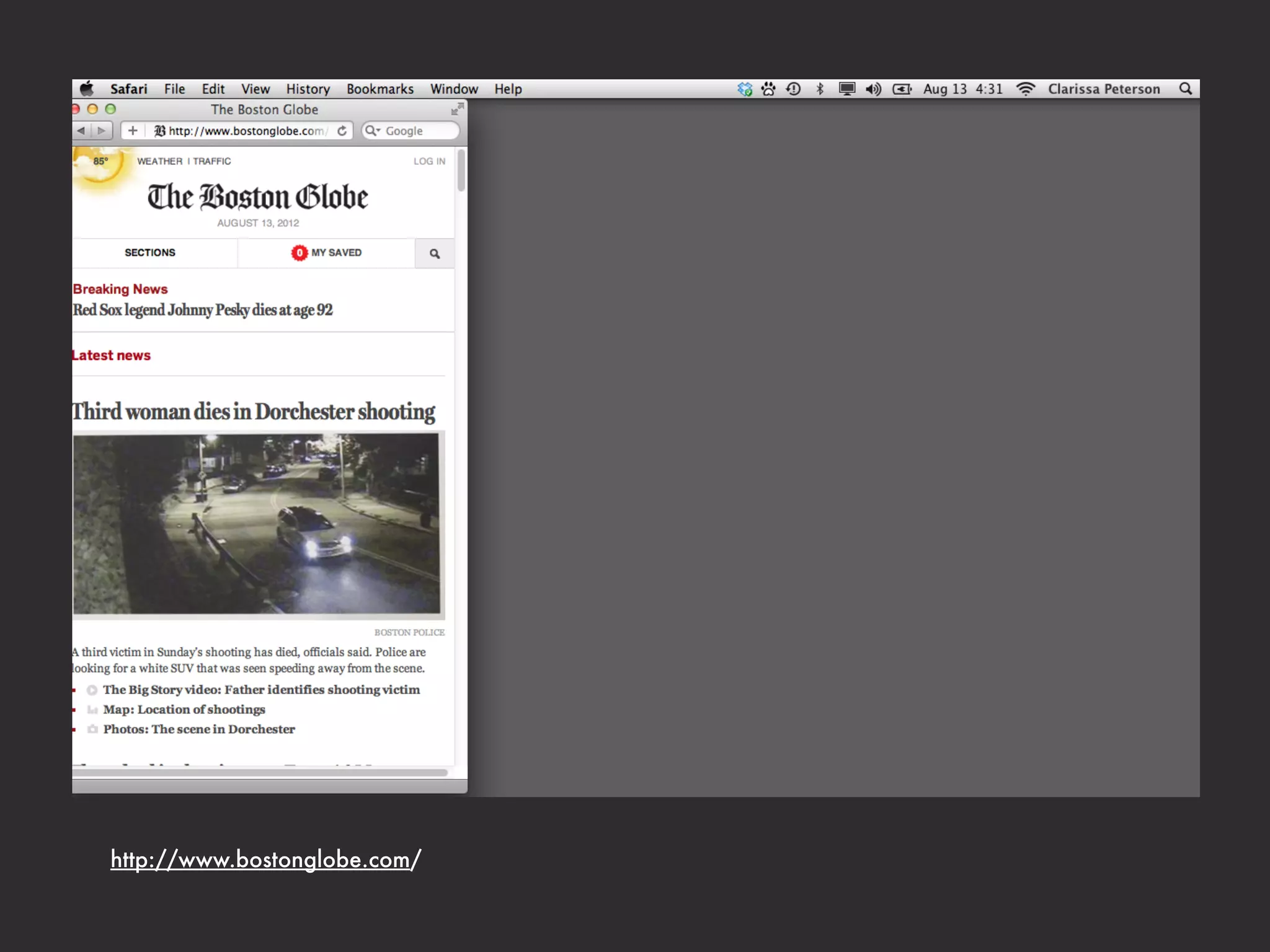This screenshot has height=952, width=1270.
Task: Open the Wi-Fi status icon
Action: point(1026,89)
